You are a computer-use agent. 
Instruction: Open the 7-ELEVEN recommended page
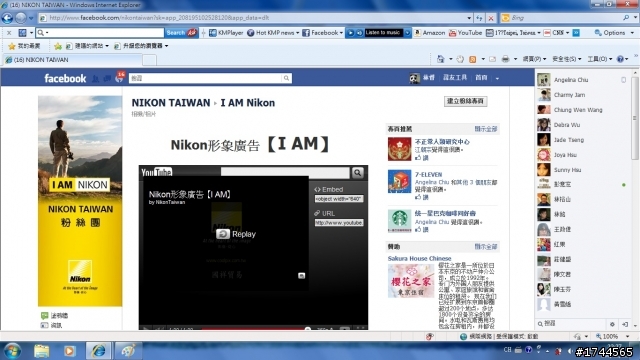(x=428, y=174)
